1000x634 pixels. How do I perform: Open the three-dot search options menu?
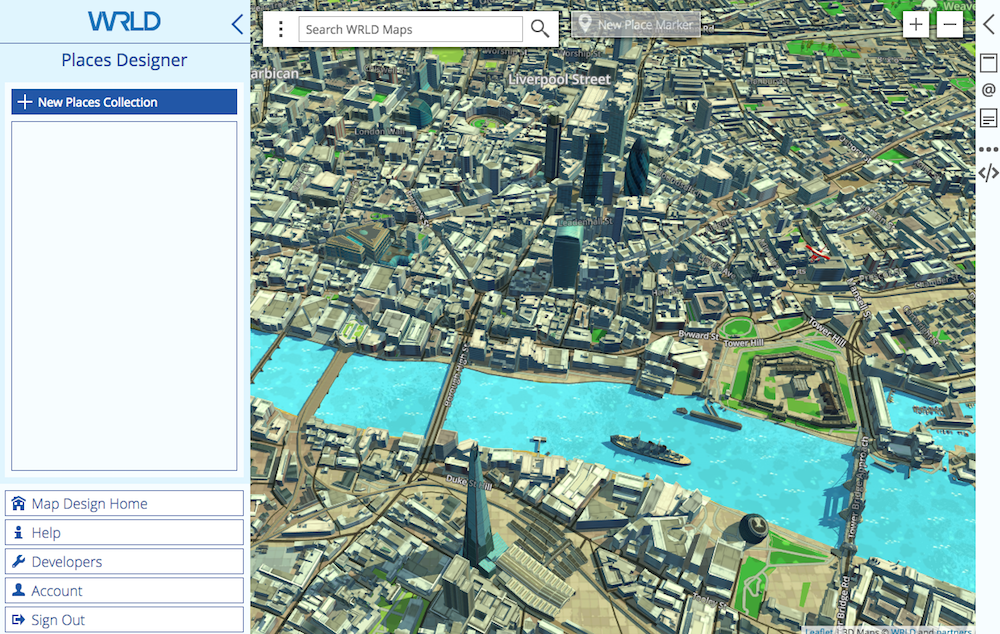281,29
